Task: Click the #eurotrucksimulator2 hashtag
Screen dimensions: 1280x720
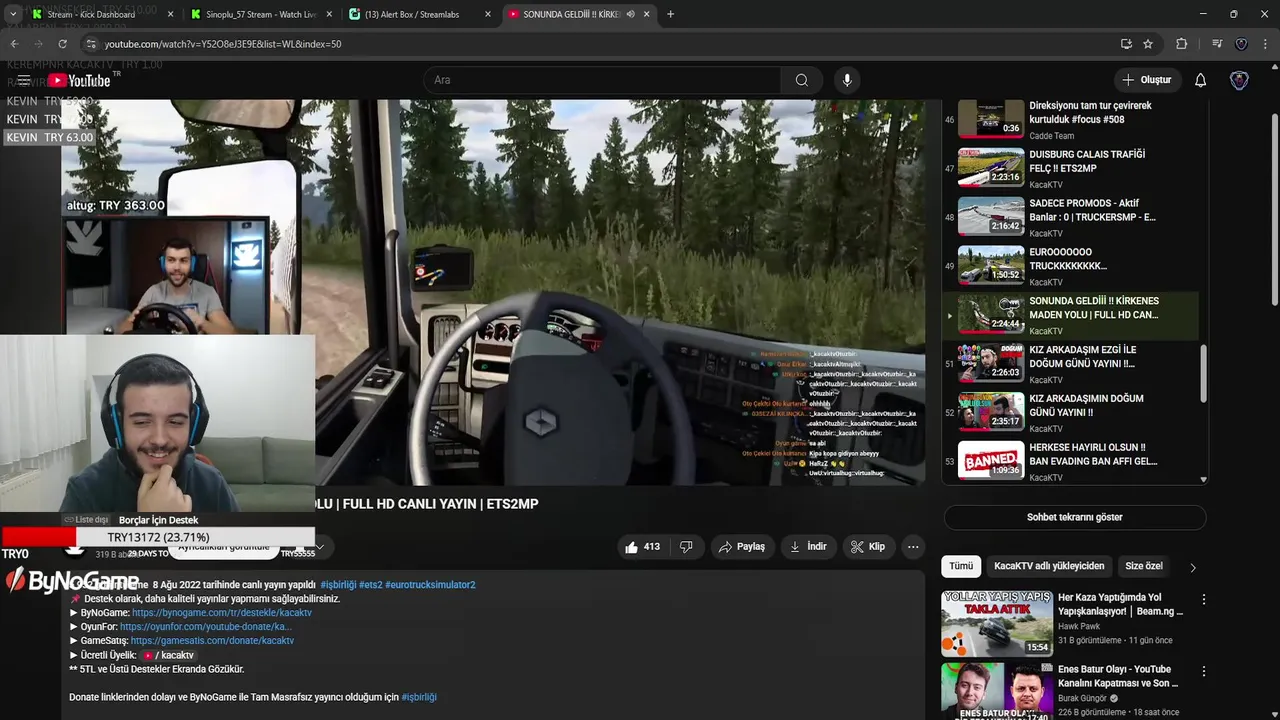Action: [x=430, y=585]
